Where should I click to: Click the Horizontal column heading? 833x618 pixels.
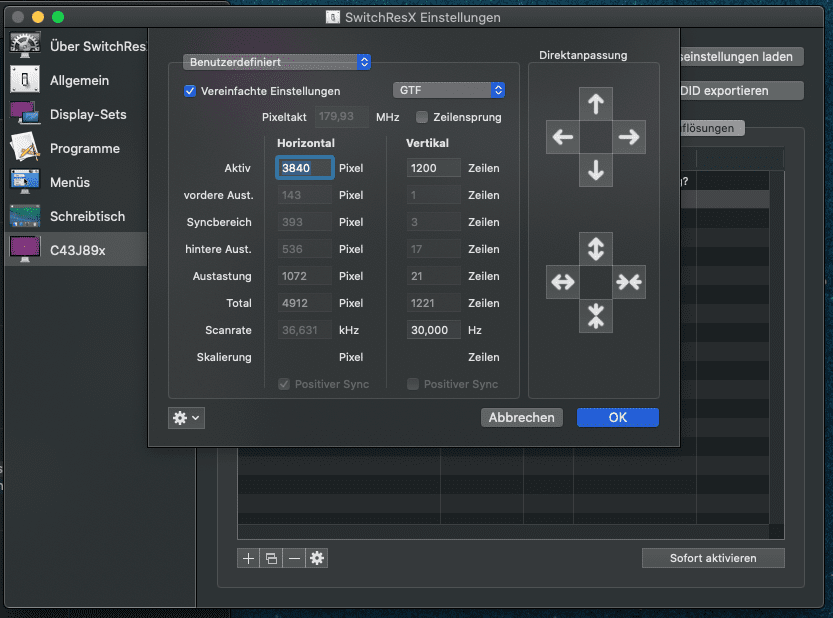coord(306,143)
